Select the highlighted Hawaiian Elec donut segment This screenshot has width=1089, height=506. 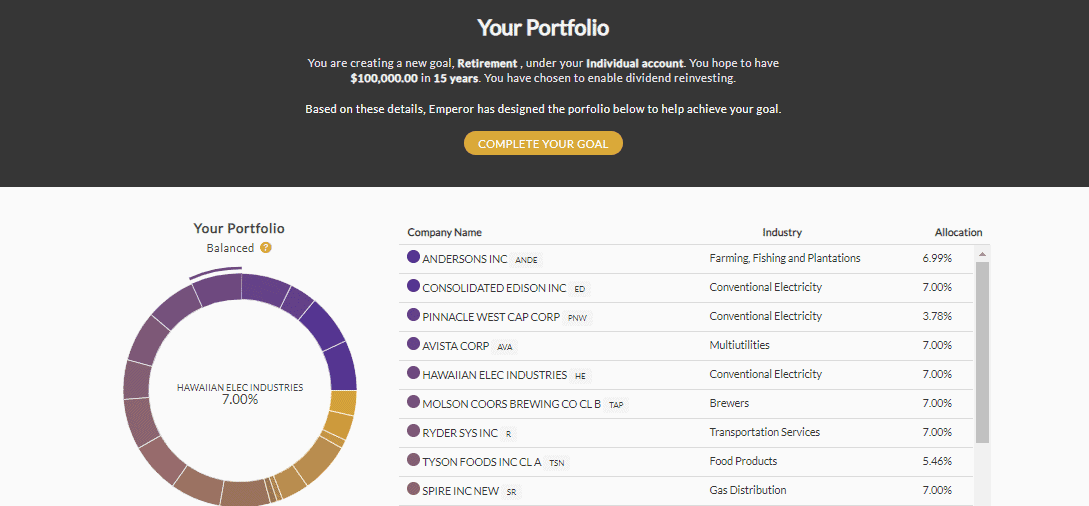[216, 287]
